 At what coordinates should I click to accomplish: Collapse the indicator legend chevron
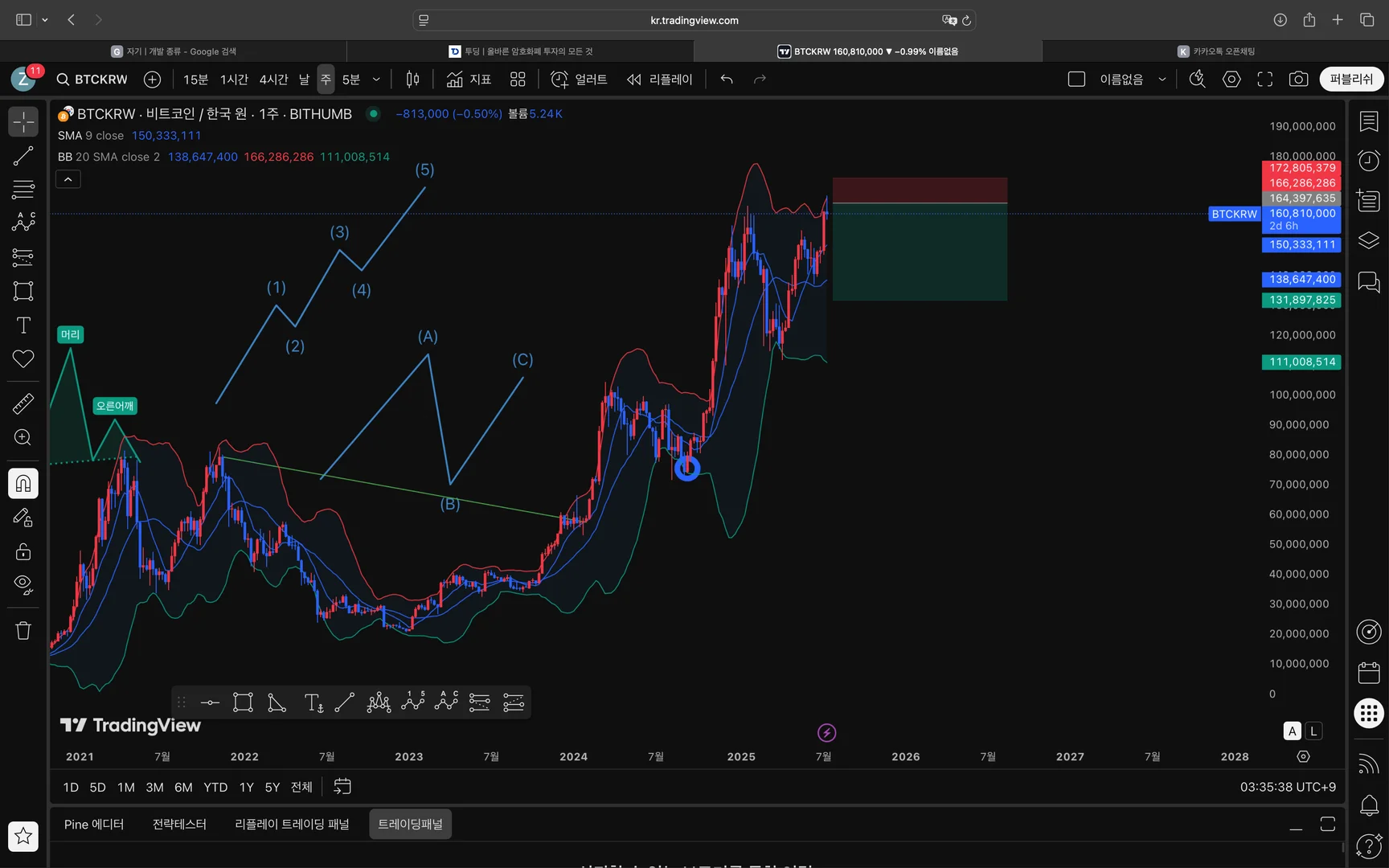pos(68,179)
